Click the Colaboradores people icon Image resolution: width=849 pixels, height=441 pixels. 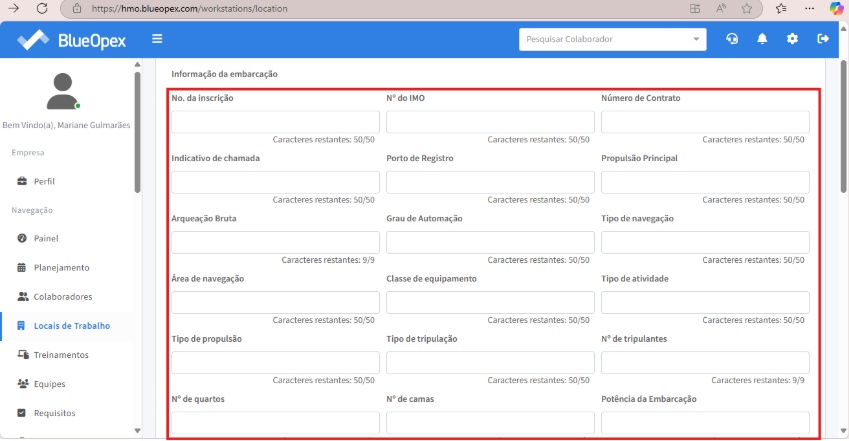coord(23,296)
